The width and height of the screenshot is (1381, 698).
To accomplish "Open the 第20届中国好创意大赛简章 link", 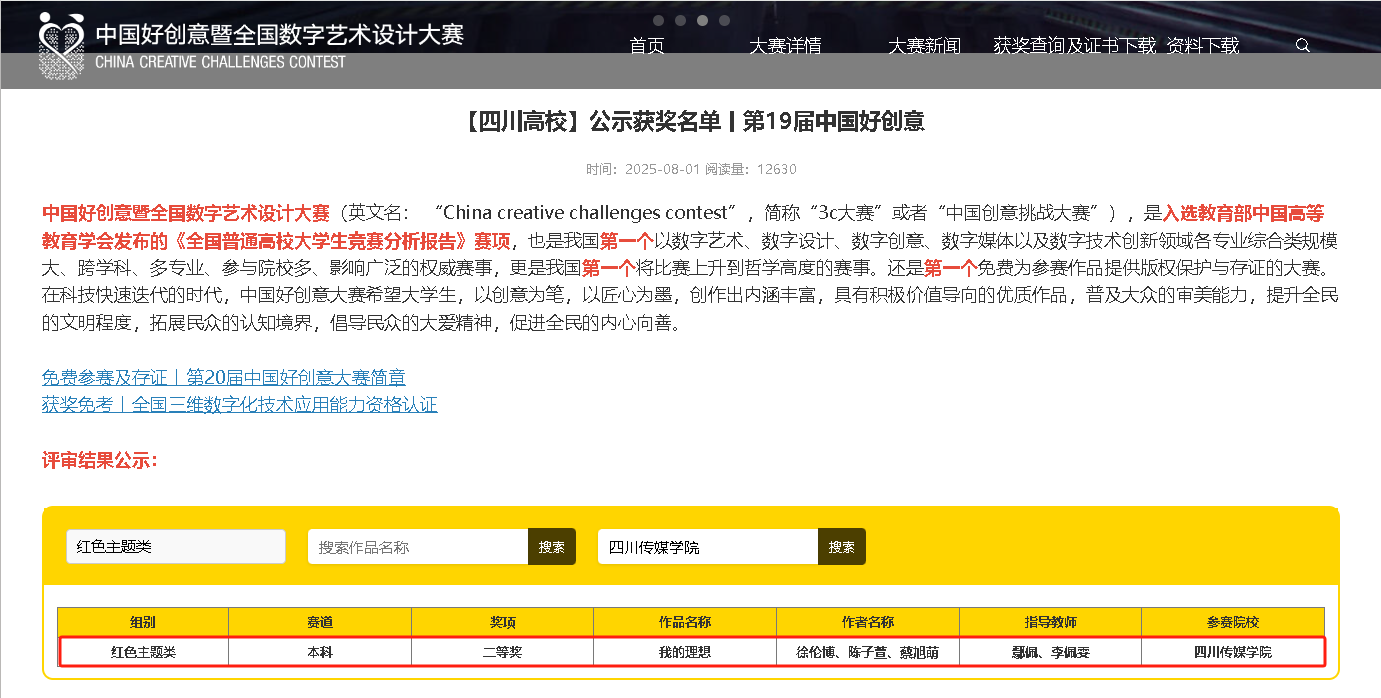I will (x=223, y=377).
